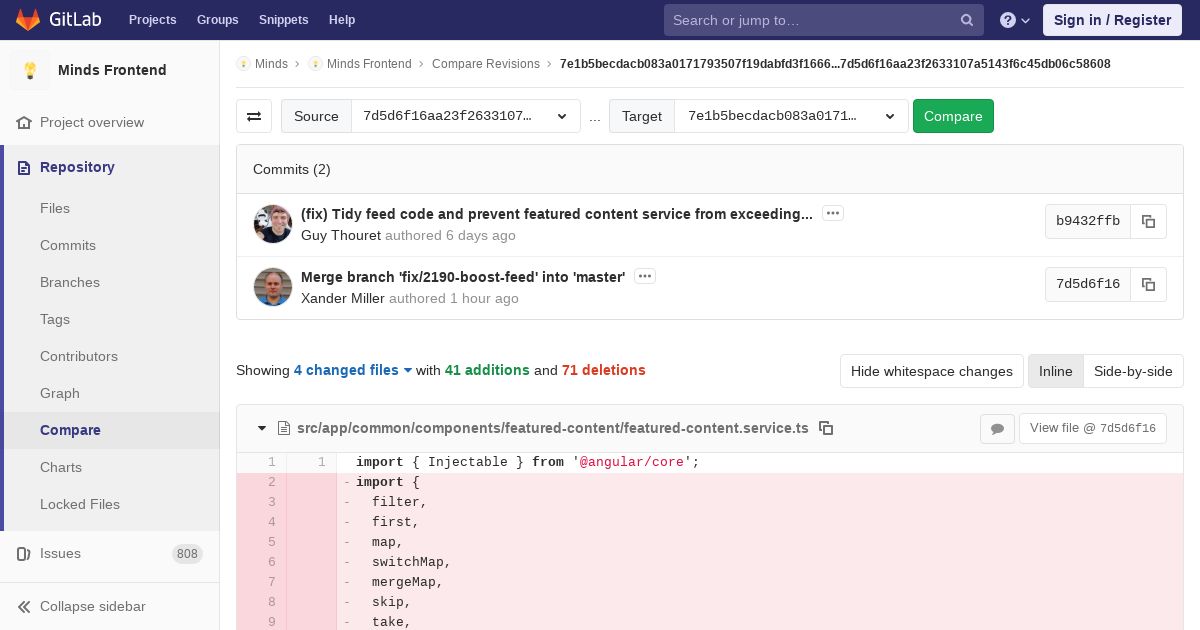Switch diff to Side-by-side view
1200x630 pixels.
tap(1133, 371)
